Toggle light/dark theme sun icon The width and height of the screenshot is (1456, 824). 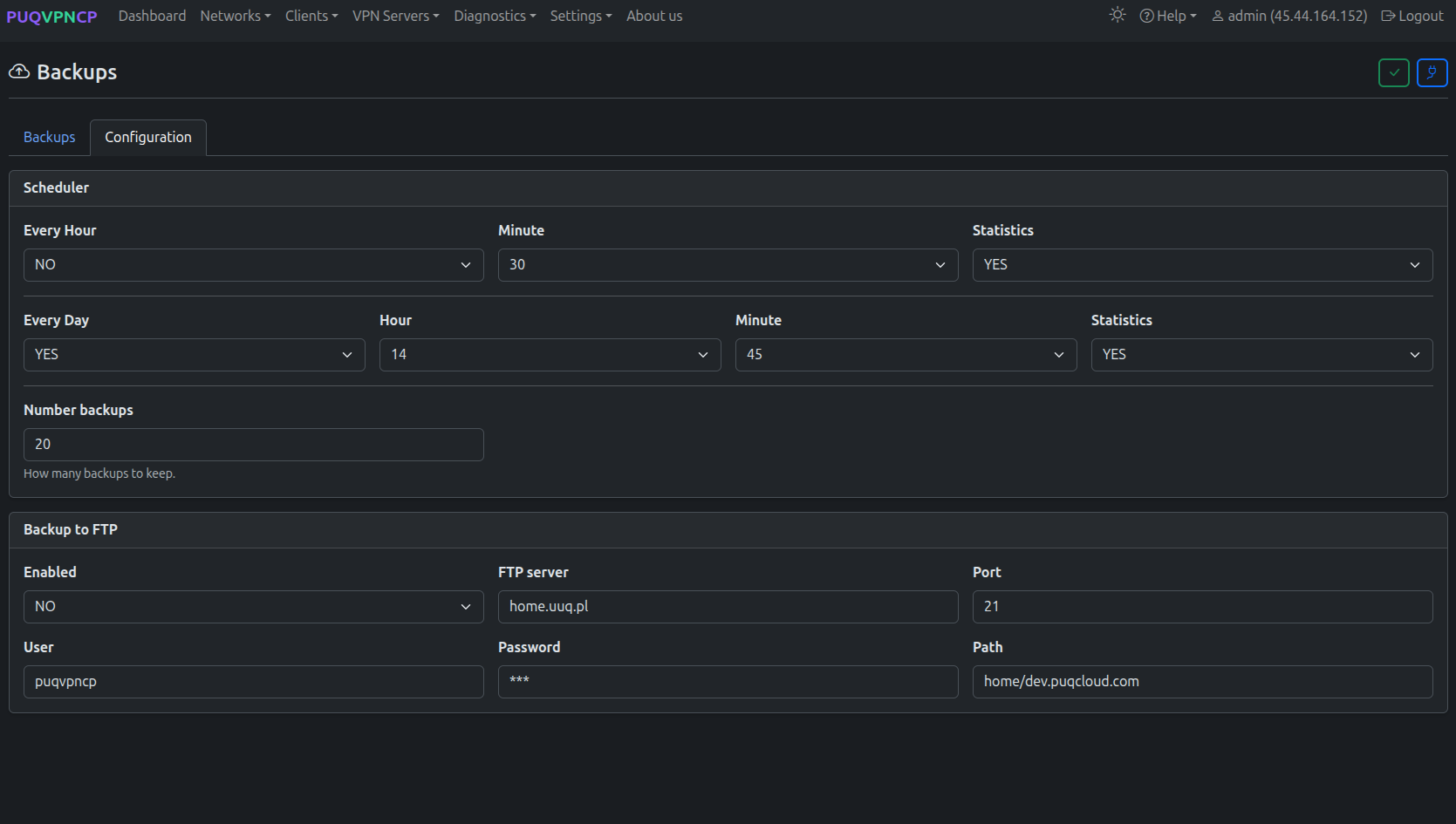point(1117,15)
